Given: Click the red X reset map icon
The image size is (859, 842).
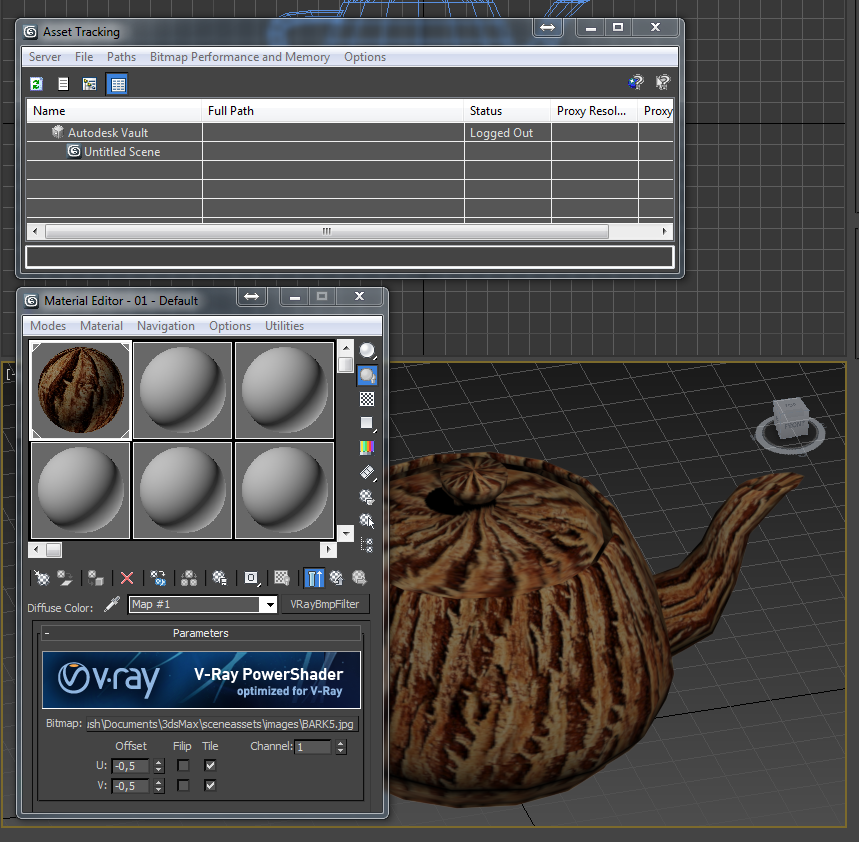Looking at the screenshot, I should tap(127, 578).
